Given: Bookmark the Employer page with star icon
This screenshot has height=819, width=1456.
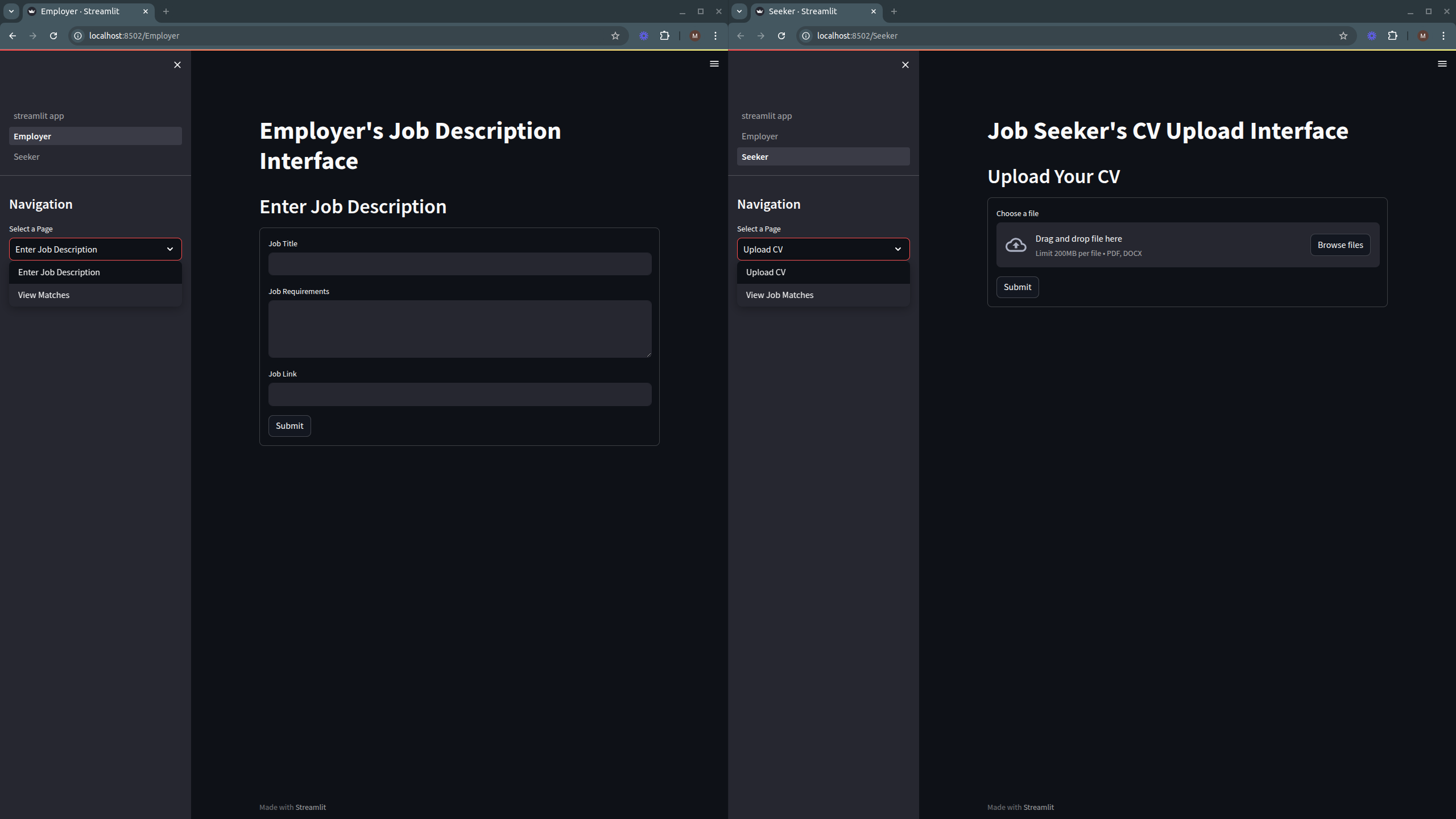Looking at the screenshot, I should point(615,36).
